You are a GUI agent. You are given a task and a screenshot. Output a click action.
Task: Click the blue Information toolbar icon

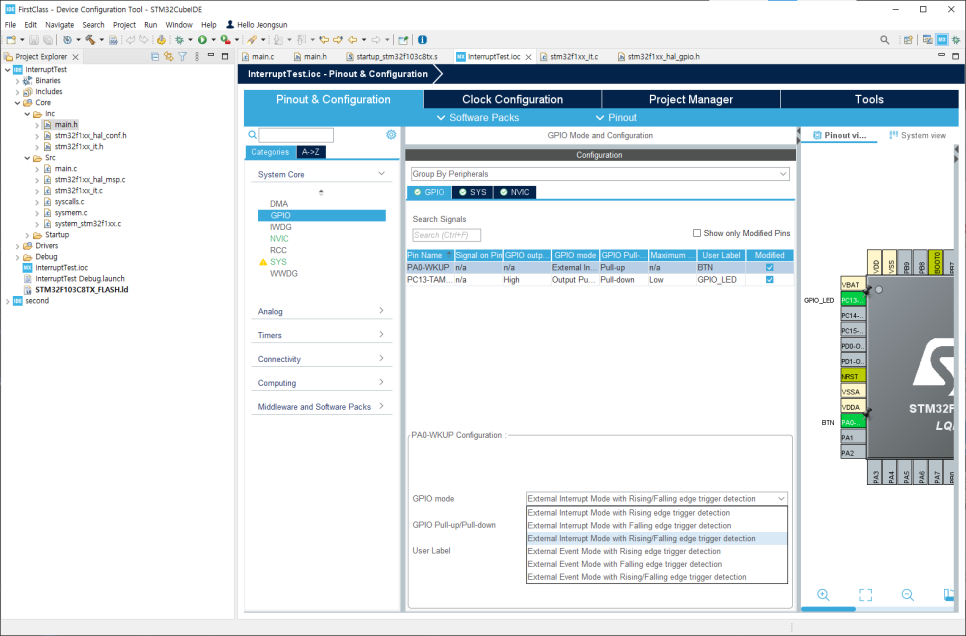coord(423,40)
